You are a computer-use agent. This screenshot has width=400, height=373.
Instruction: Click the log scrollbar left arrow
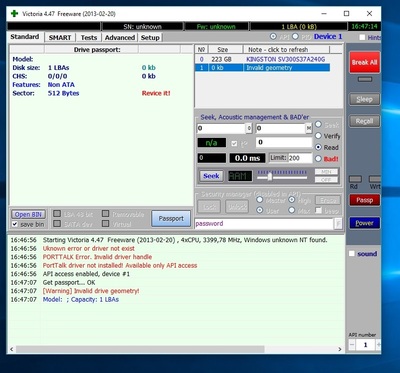pos(11,349)
